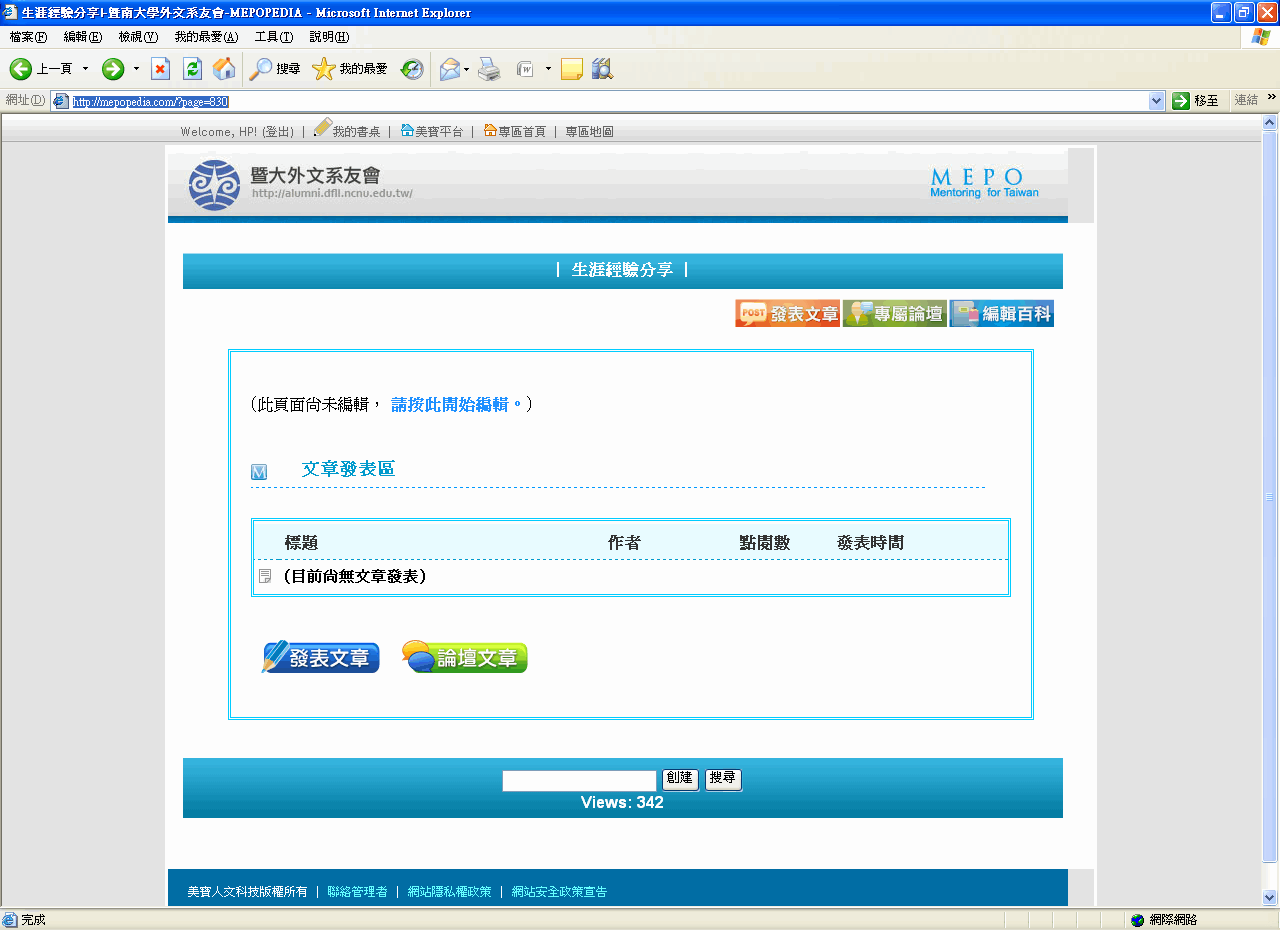The width and height of the screenshot is (1280, 930).
Task: Expand the Forward button dropdown arrow
Action: pyautogui.click(x=136, y=69)
